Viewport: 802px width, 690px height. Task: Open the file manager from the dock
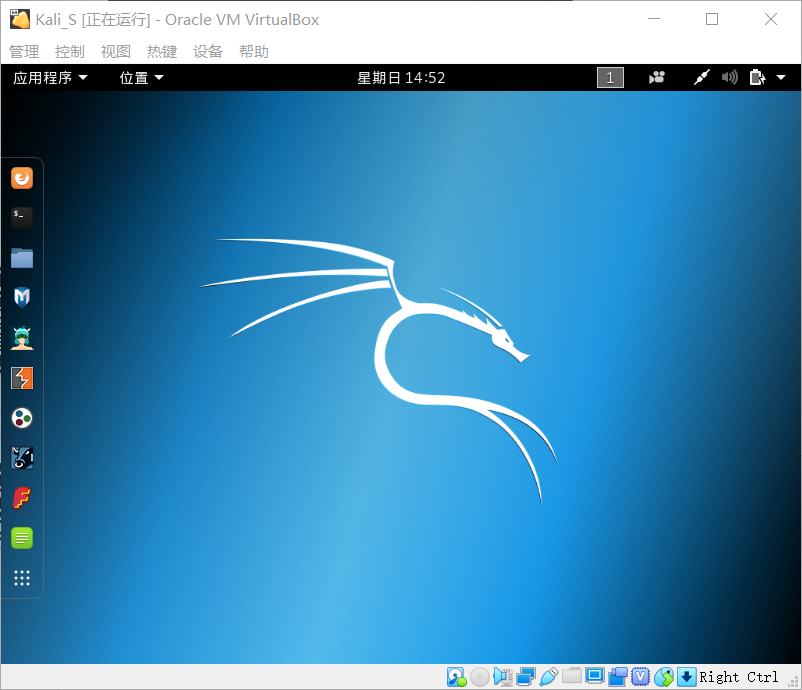pos(22,257)
